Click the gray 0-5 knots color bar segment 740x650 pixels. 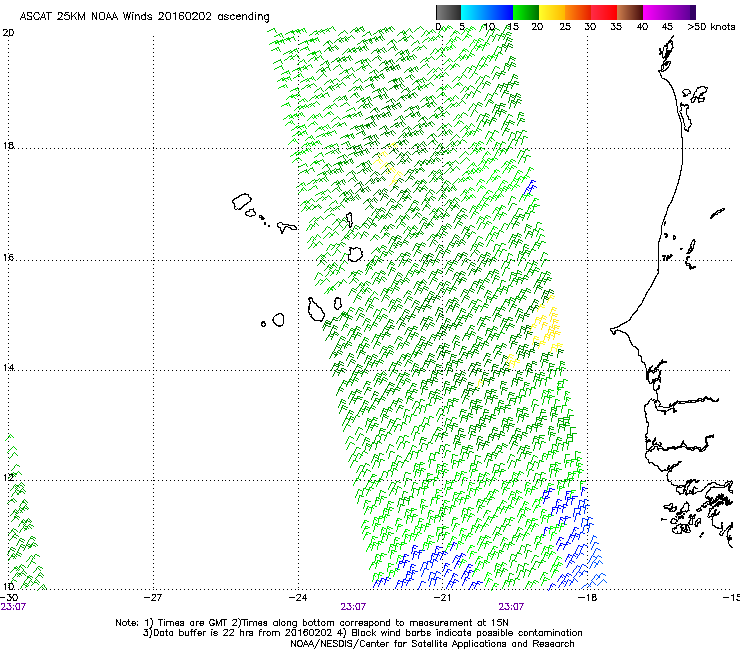click(x=448, y=12)
